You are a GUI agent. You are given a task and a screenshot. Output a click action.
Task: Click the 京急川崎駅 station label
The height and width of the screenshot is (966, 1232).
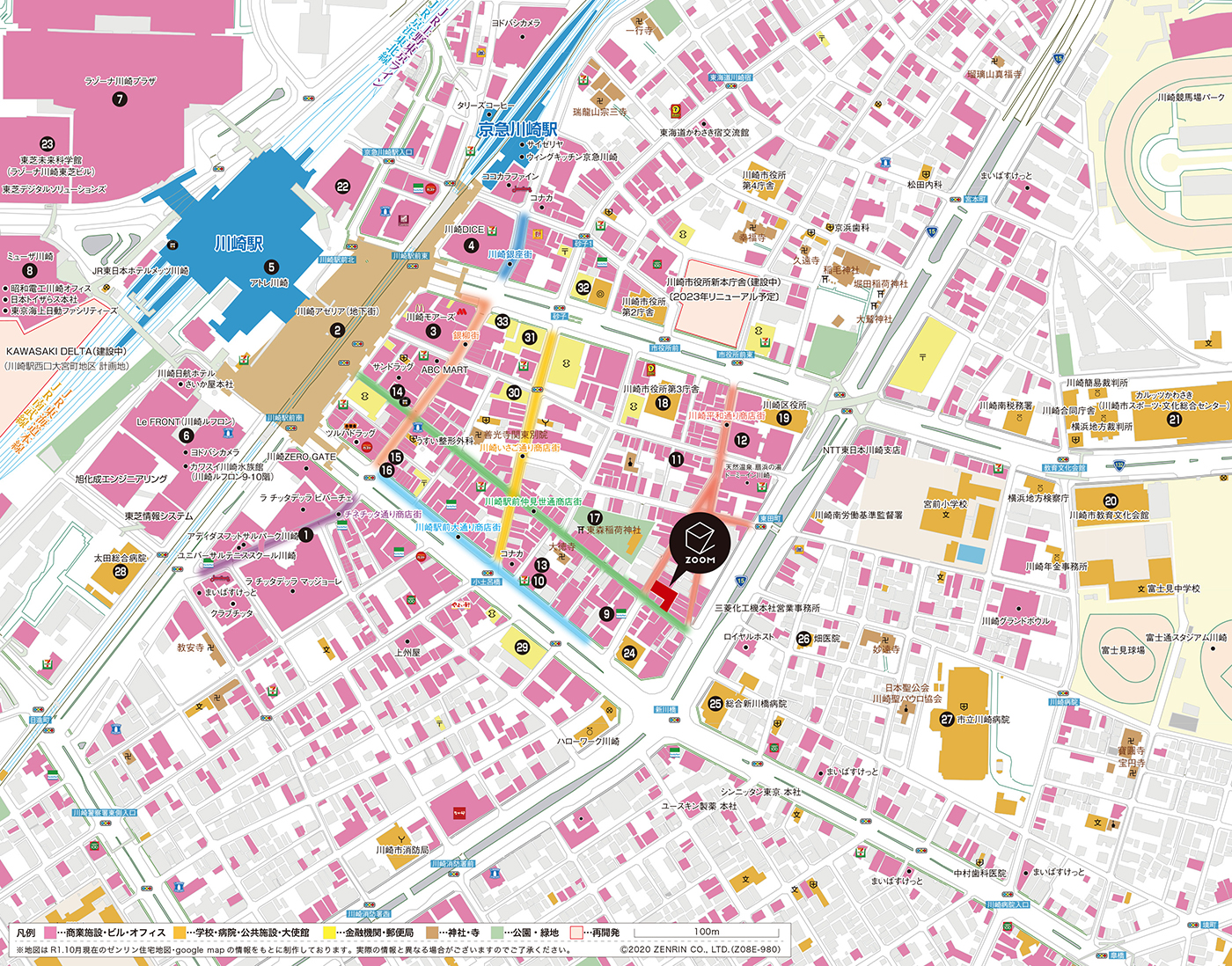[517, 129]
